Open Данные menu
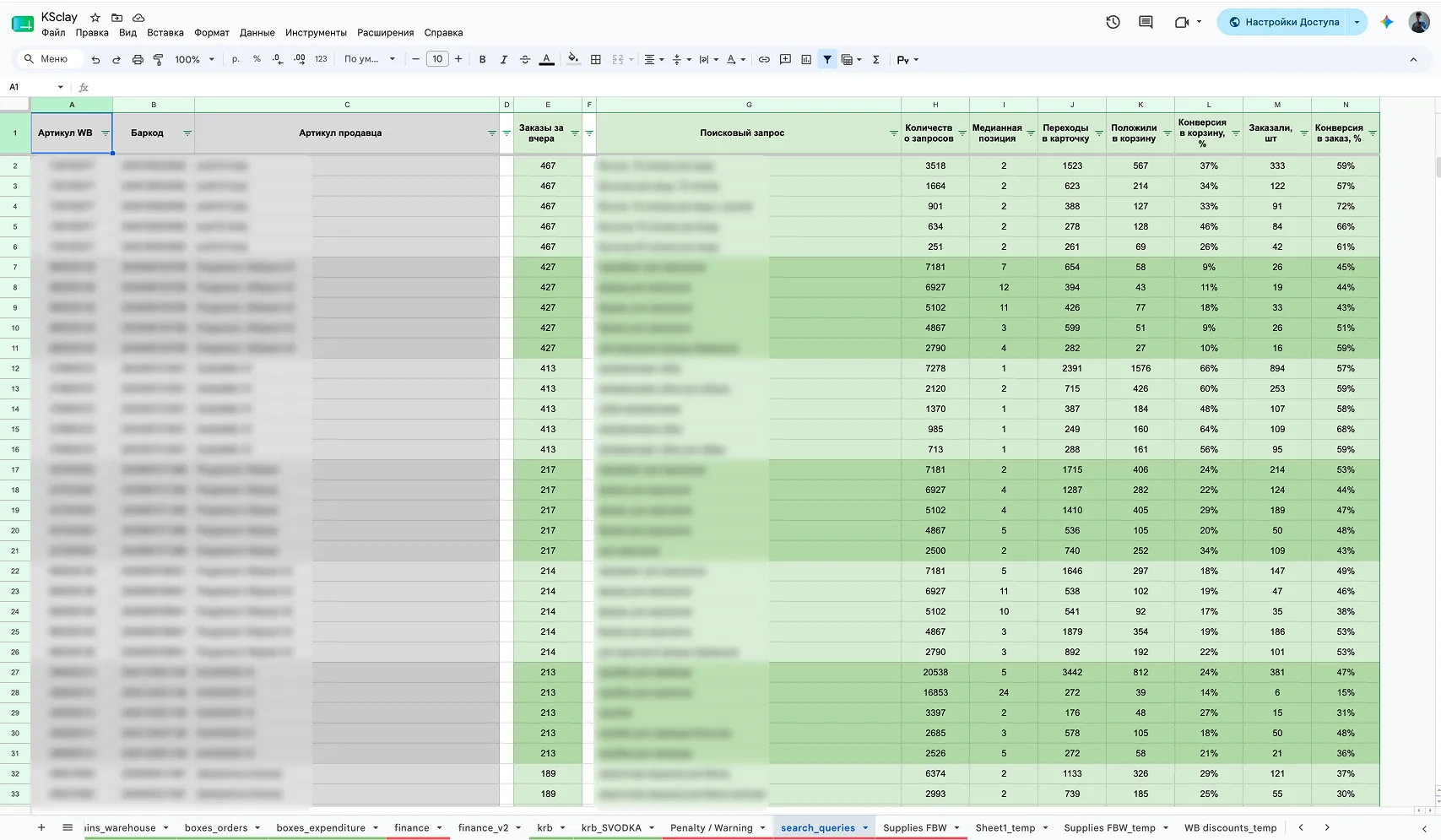1441x840 pixels. click(257, 33)
